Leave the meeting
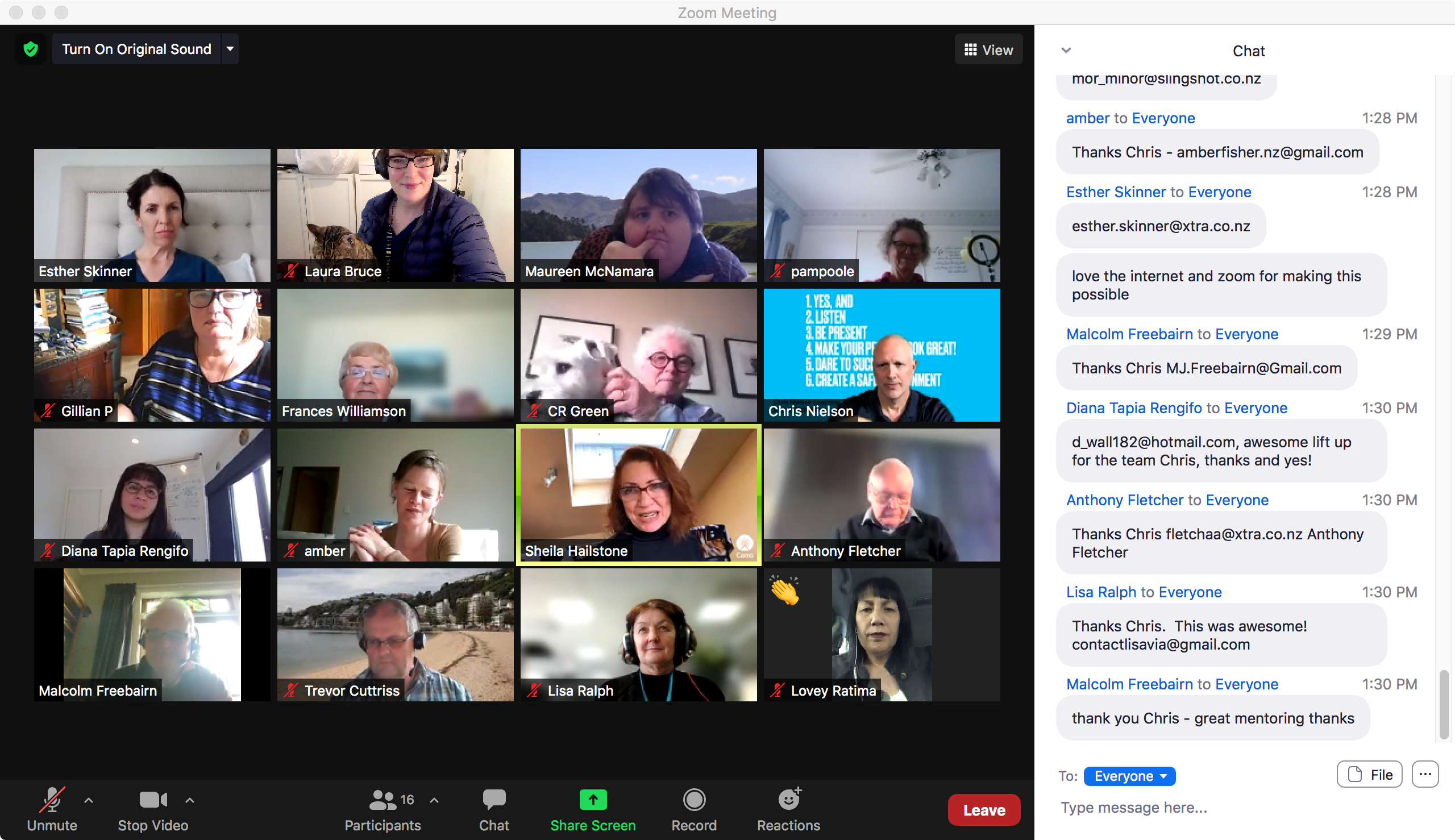Image resolution: width=1455 pixels, height=840 pixels. click(x=984, y=810)
